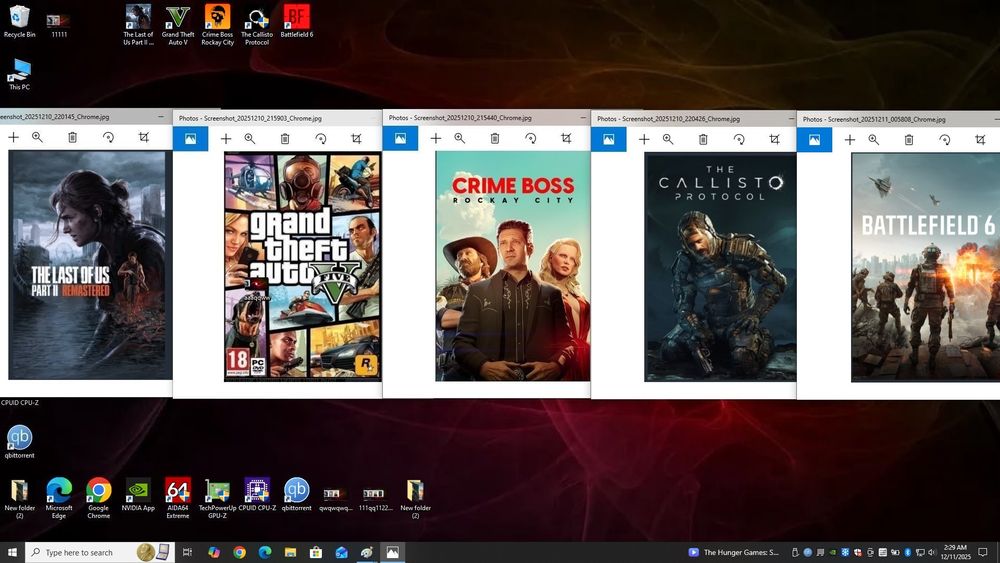Zoom the GTA V photo with the magnifier icon
Viewport: 1000px width, 563px height.
249,139
